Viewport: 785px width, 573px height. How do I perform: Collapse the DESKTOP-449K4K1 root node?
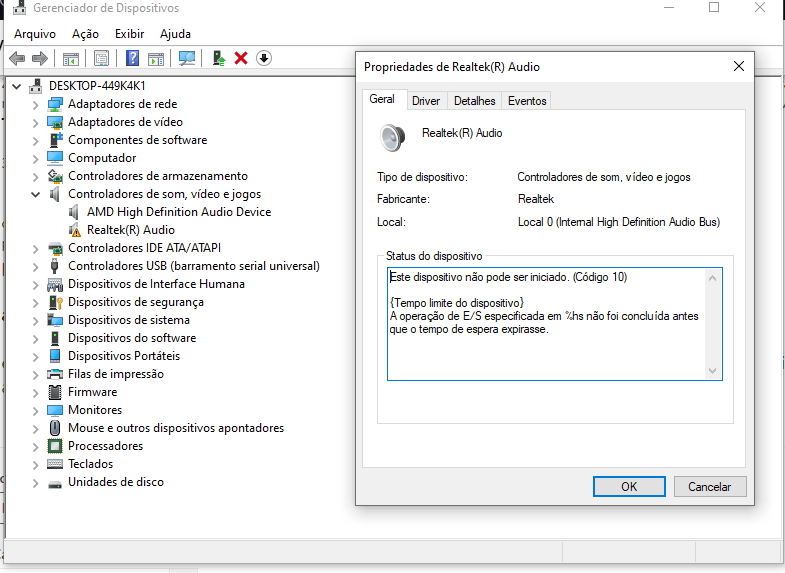pyautogui.click(x=17, y=86)
